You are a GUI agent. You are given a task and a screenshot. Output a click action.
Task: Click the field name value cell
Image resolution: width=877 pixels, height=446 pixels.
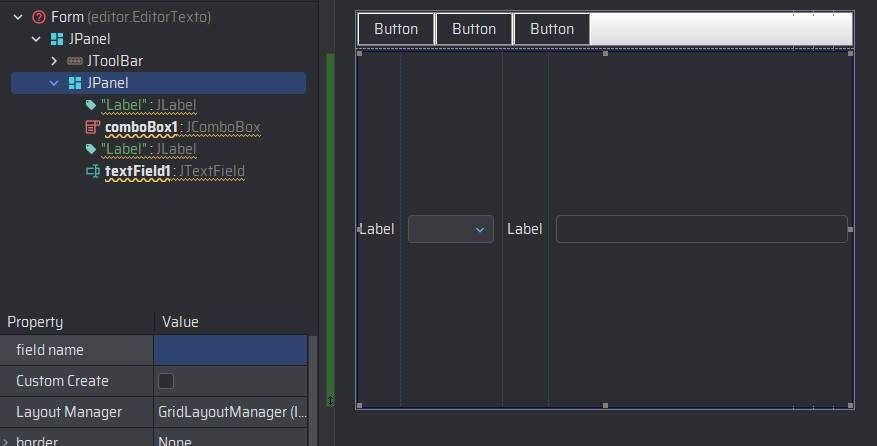tap(230, 350)
